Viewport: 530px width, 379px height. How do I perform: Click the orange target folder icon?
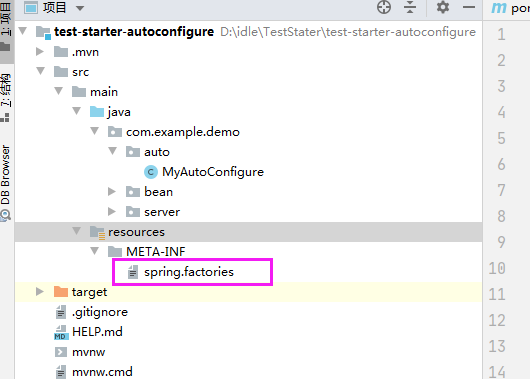point(61,292)
